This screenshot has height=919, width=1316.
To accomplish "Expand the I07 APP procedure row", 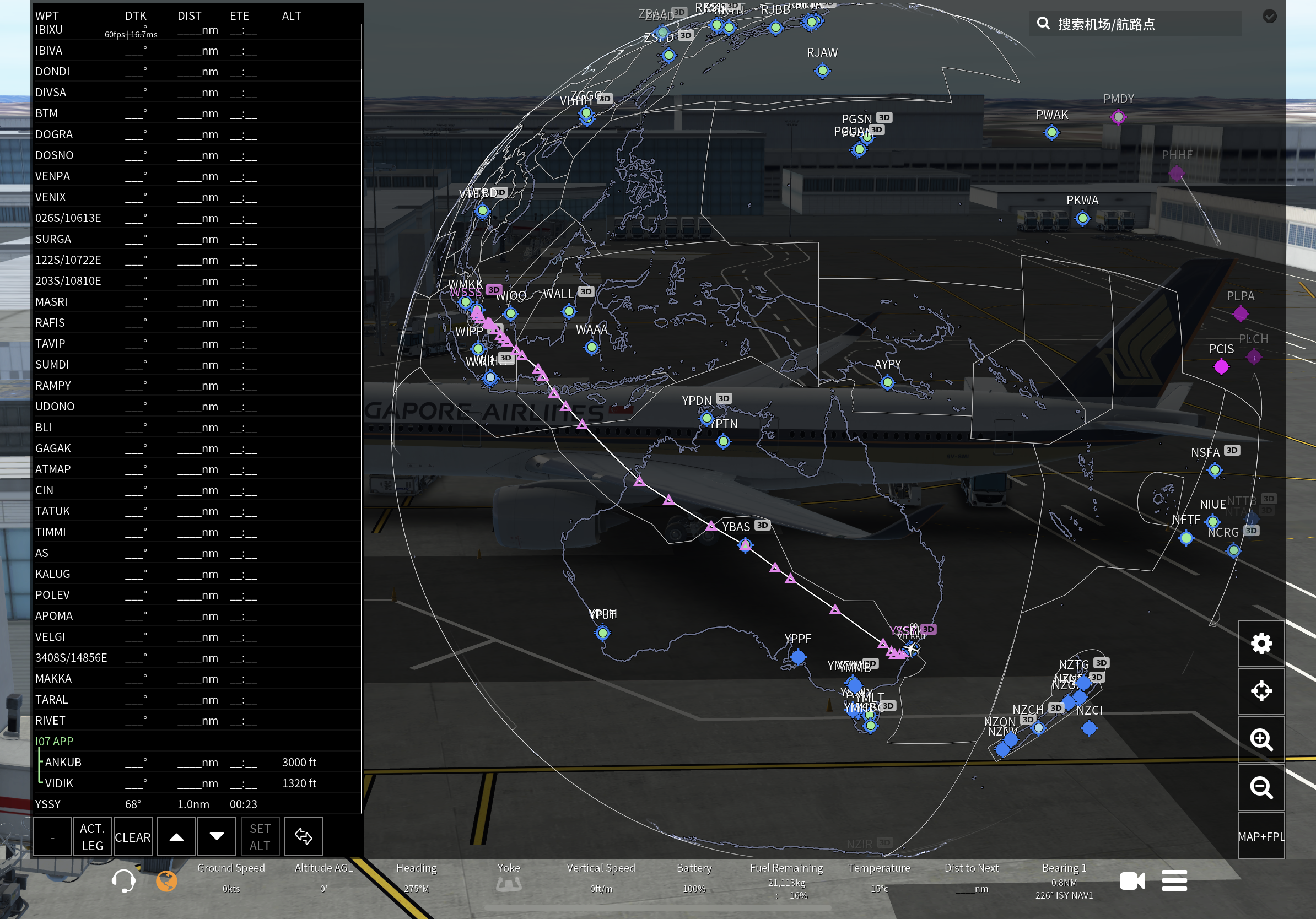I will click(55, 742).
